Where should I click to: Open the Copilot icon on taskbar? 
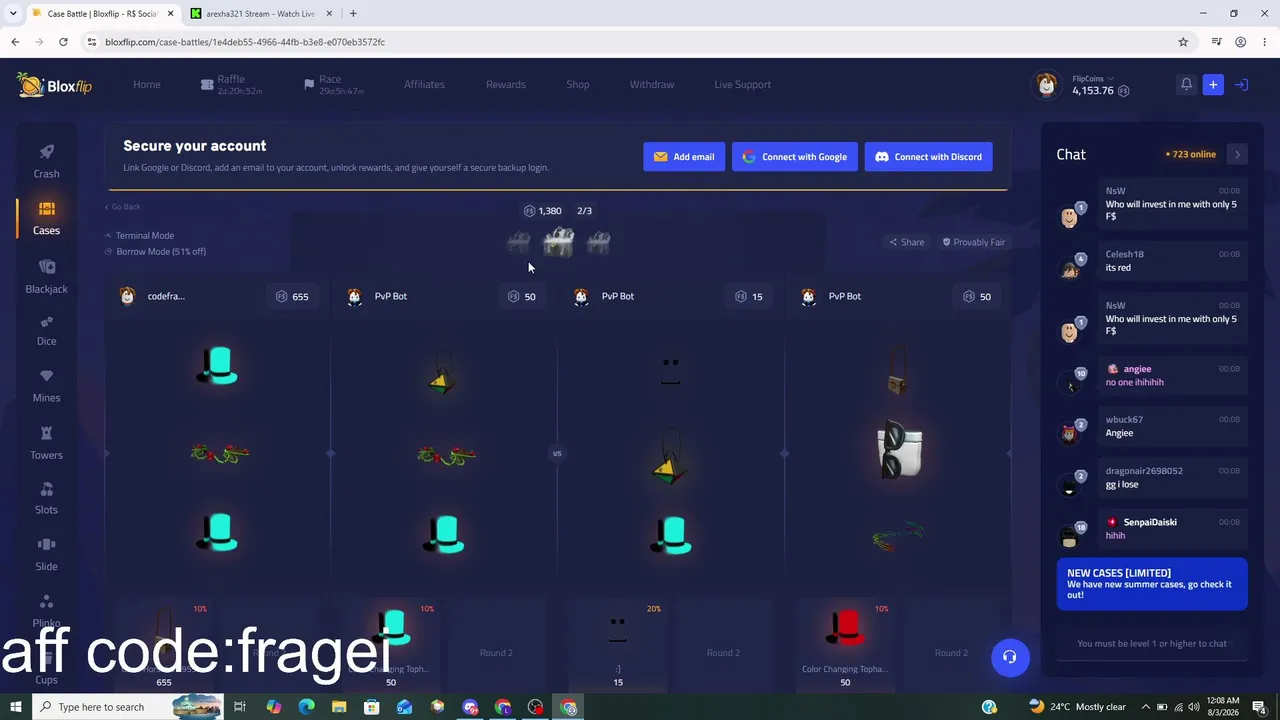coord(273,707)
